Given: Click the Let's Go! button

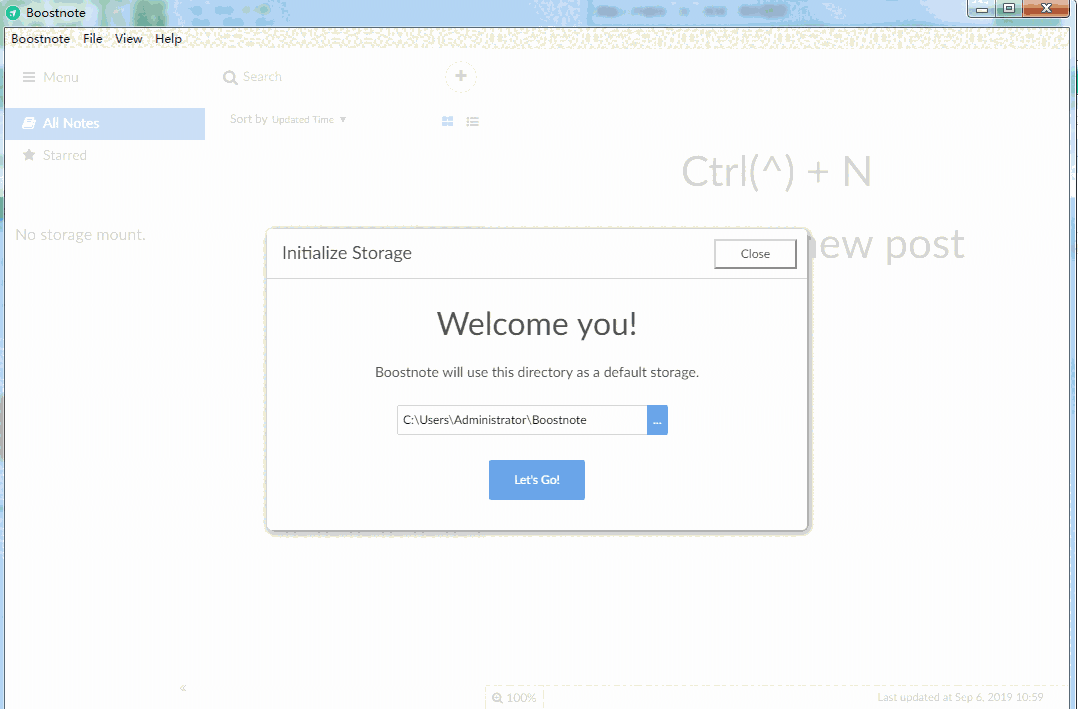Looking at the screenshot, I should pyautogui.click(x=536, y=479).
